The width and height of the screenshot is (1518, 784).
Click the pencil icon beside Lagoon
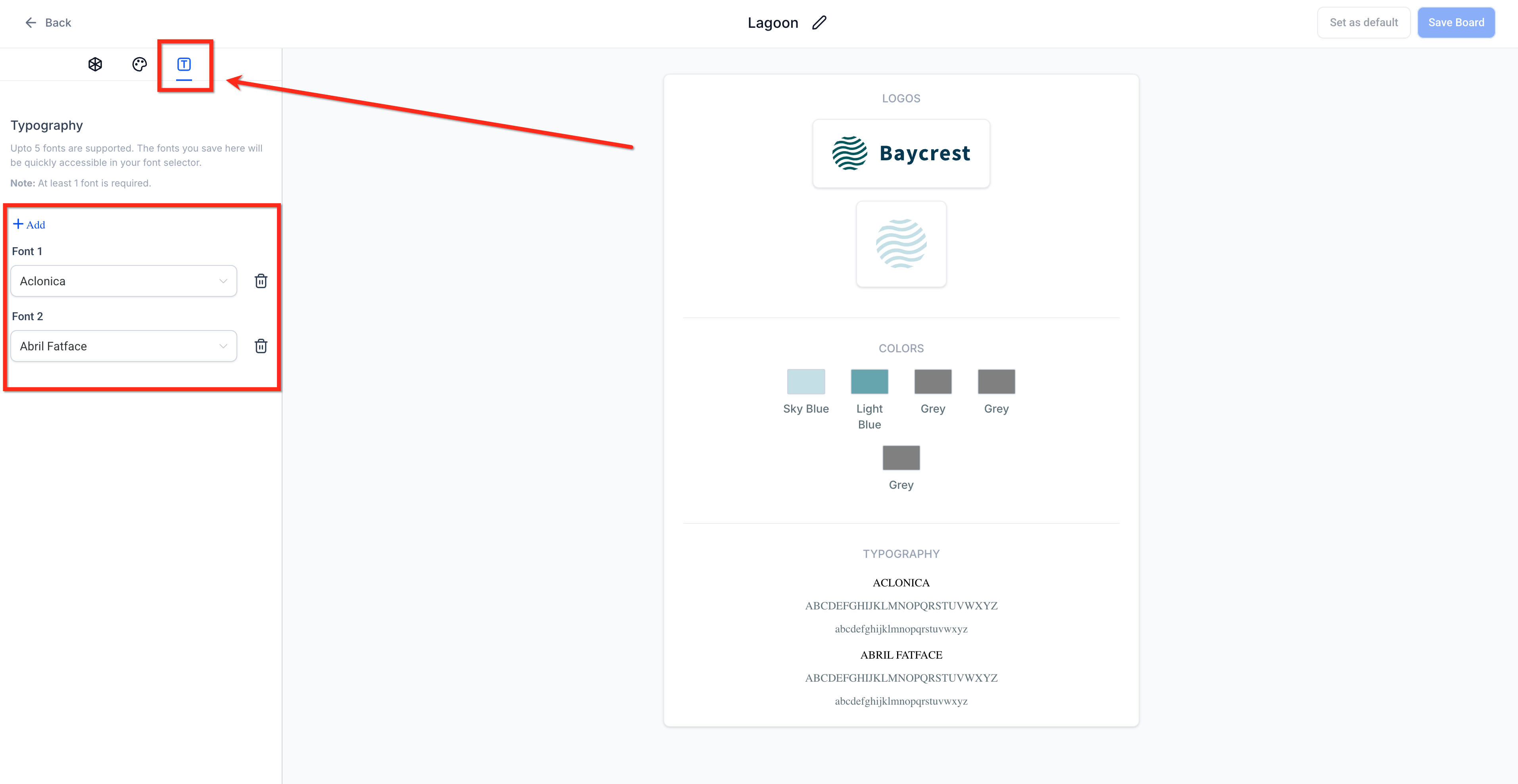819,22
